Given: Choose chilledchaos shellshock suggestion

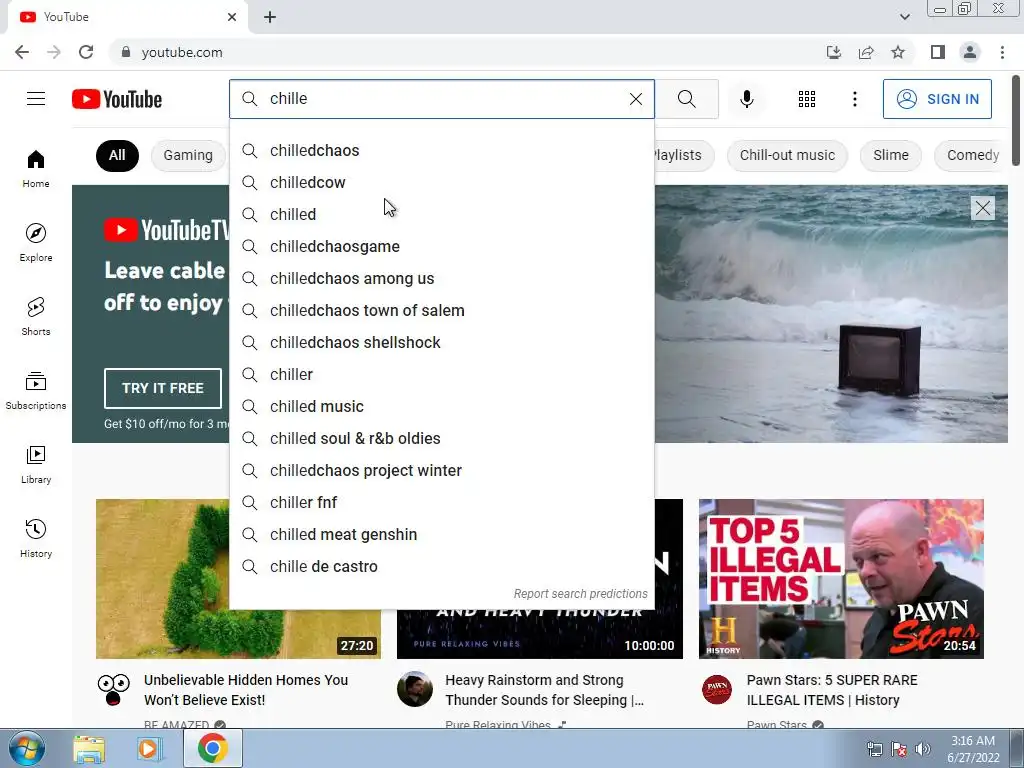Looking at the screenshot, I should 441,342.
